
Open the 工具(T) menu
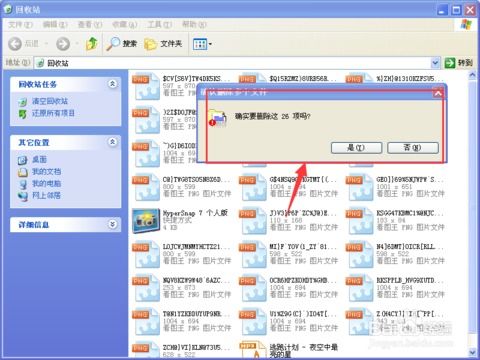tap(160, 25)
